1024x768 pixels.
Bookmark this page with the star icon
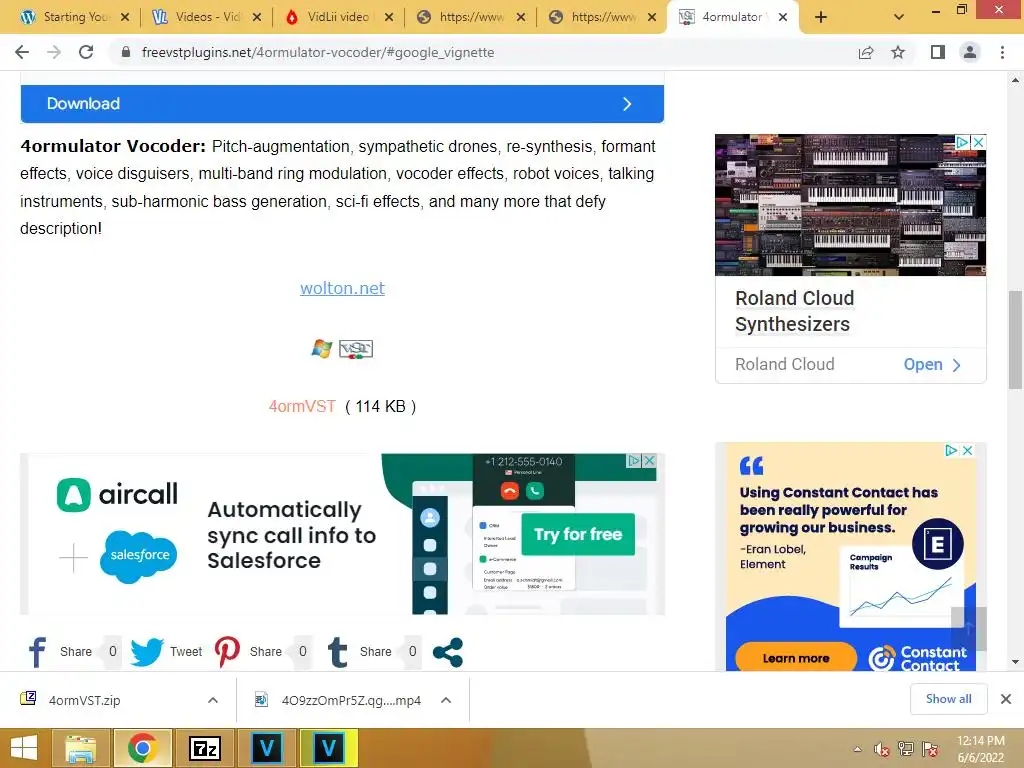(x=898, y=52)
